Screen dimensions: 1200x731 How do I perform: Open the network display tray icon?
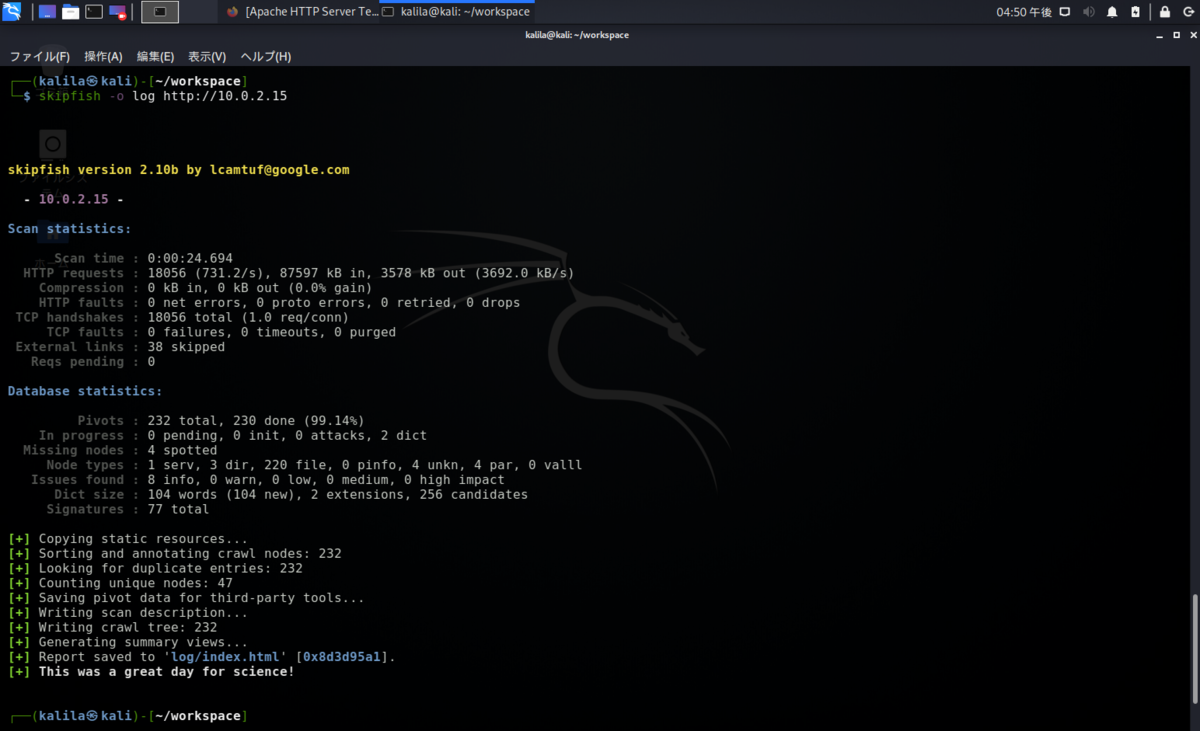tap(1065, 12)
